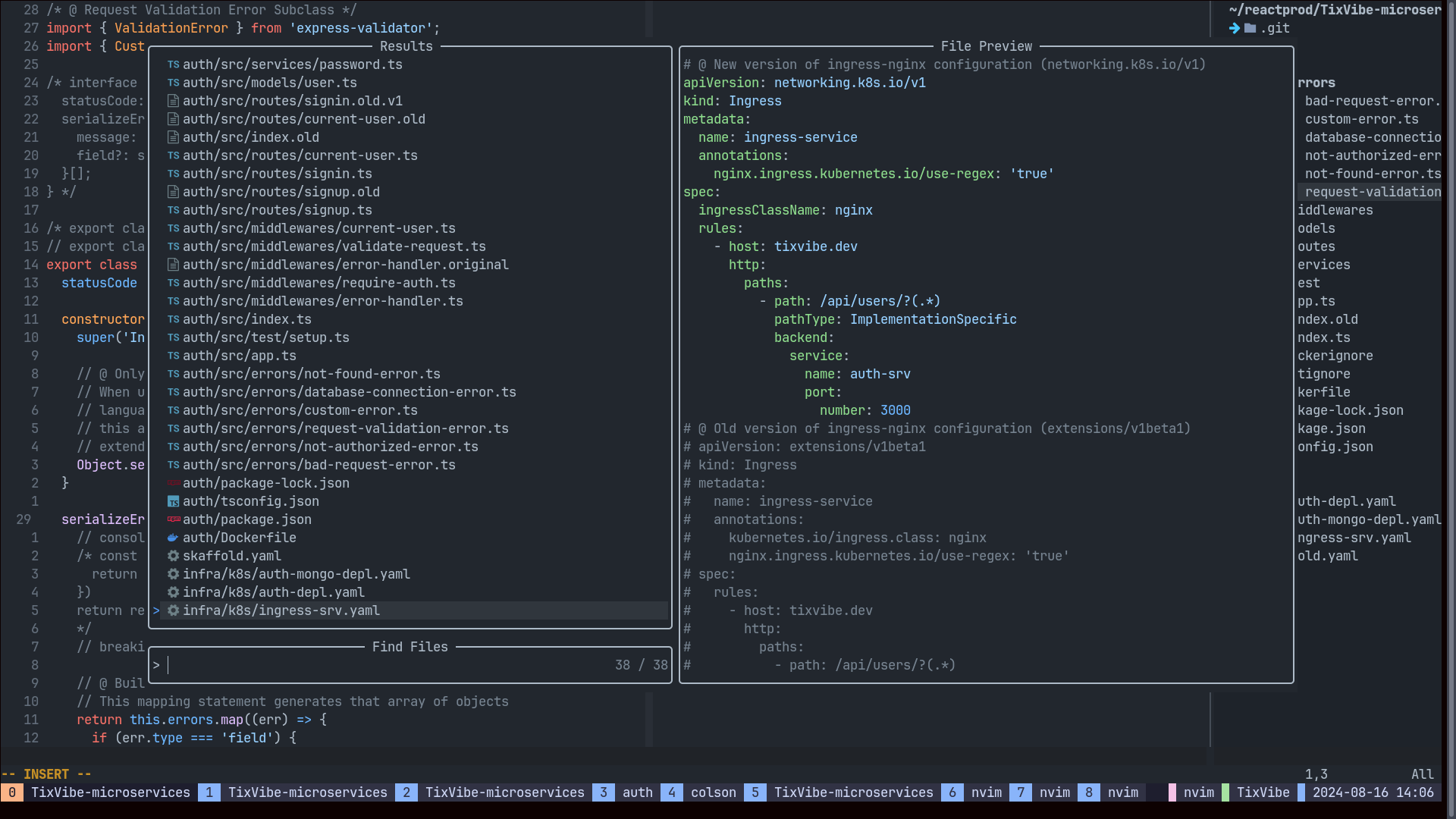Select the infra/k8s/ingress-srv.yaml result
The image size is (1456, 819).
tap(281, 610)
